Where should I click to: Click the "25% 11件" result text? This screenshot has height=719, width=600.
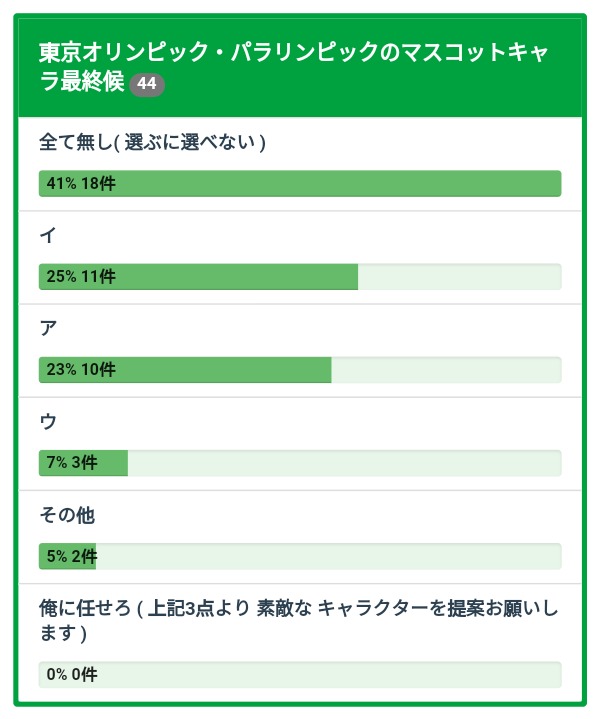click(81, 277)
